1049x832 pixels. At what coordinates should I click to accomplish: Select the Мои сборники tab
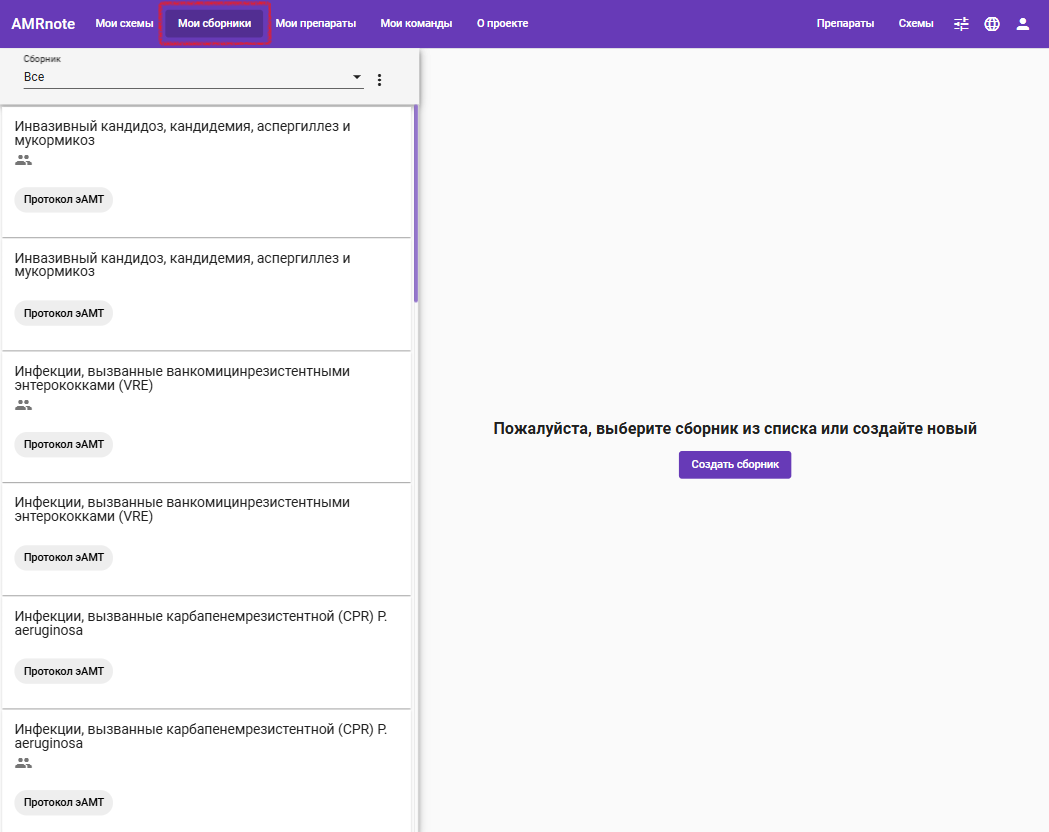(x=215, y=23)
